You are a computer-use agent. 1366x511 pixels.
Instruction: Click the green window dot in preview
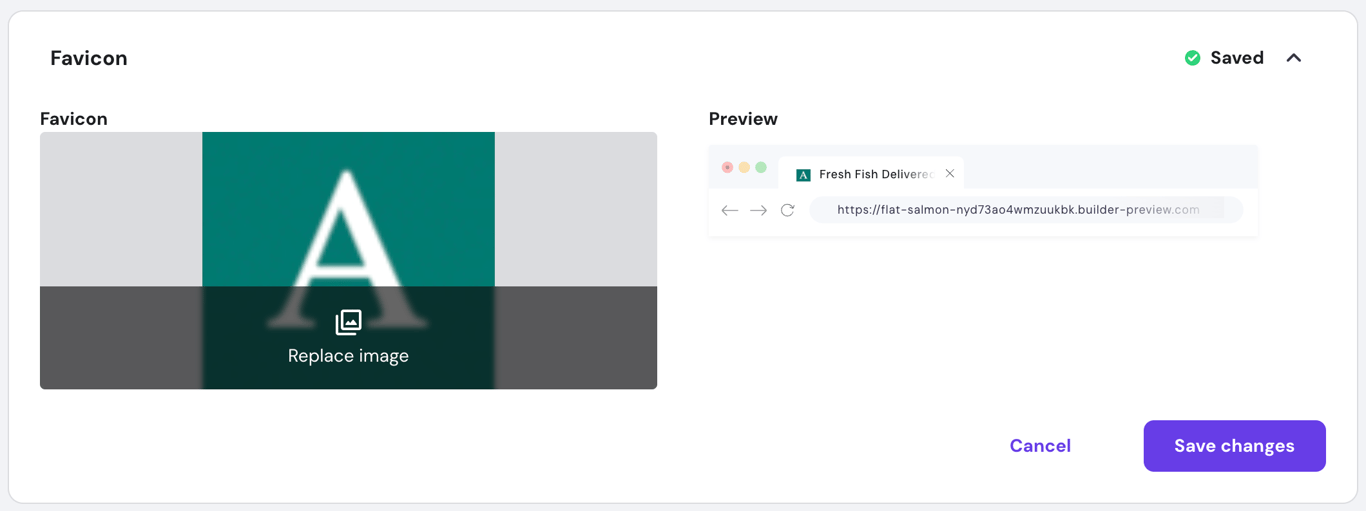pyautogui.click(x=761, y=167)
